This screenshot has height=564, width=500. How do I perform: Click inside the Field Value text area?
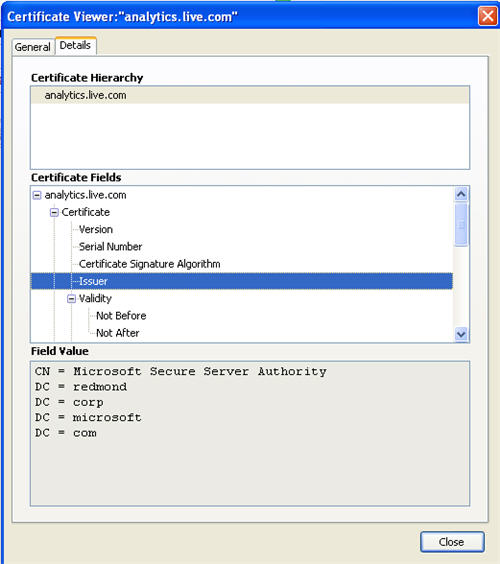click(x=250, y=433)
